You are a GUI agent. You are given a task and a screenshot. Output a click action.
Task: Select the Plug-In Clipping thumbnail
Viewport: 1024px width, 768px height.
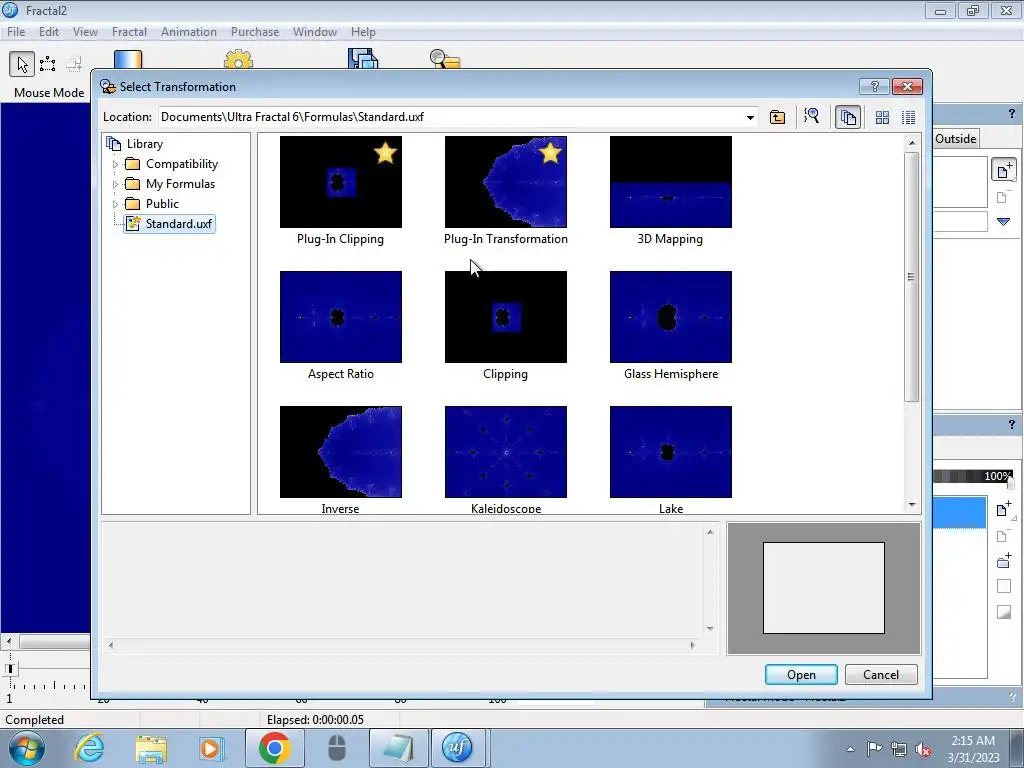(341, 182)
